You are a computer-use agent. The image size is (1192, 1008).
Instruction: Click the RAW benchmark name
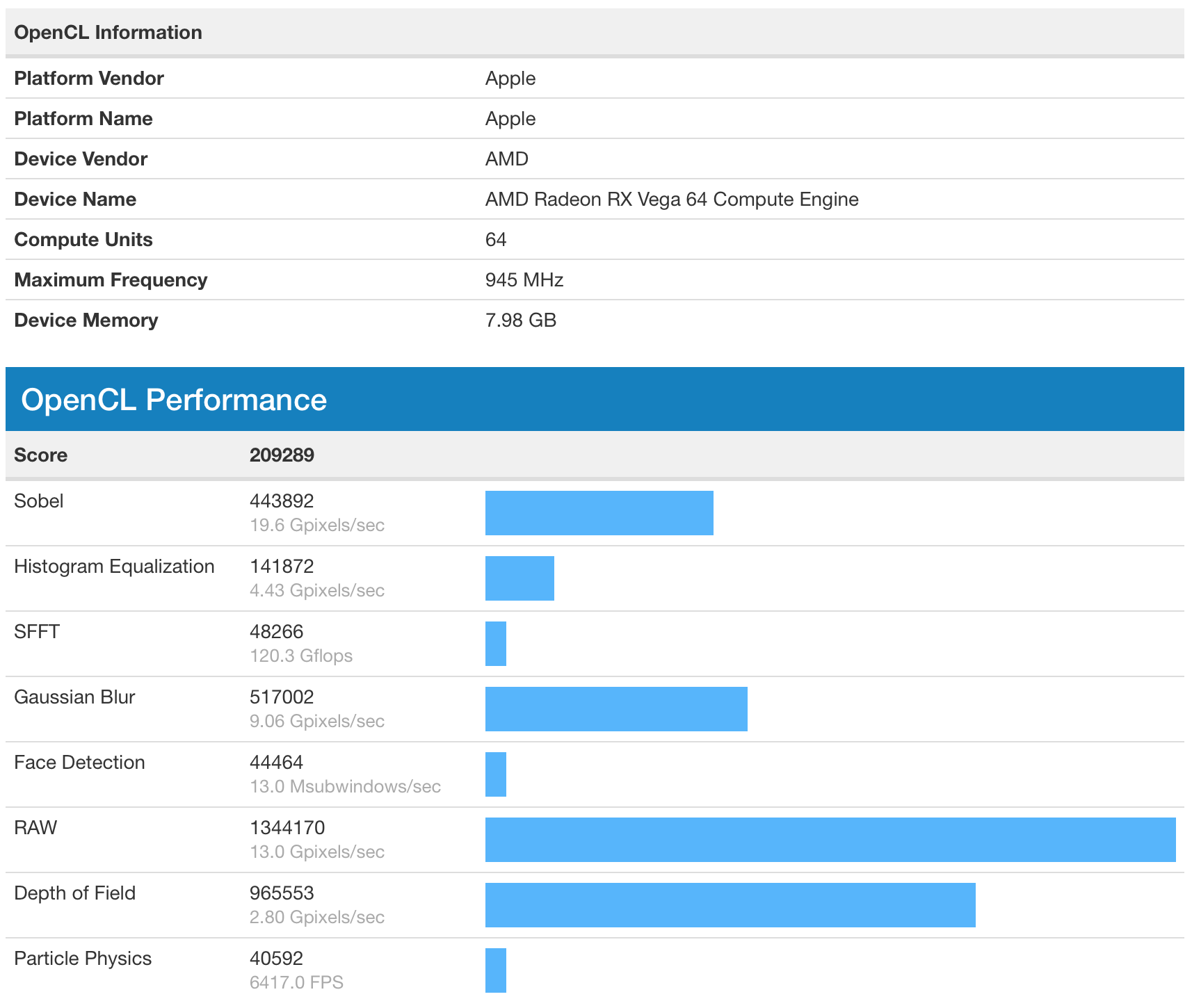pos(35,828)
